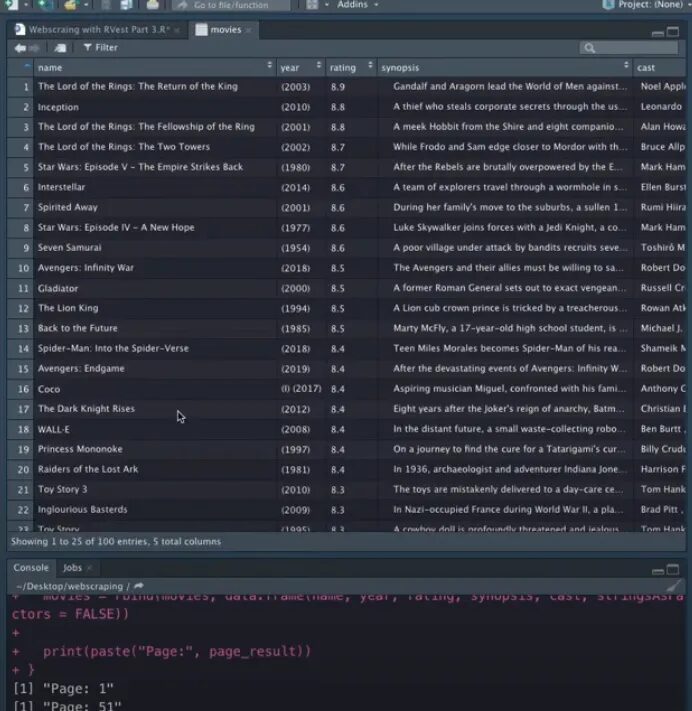Click the Go to file/function field
The image size is (692, 711).
pos(230,5)
